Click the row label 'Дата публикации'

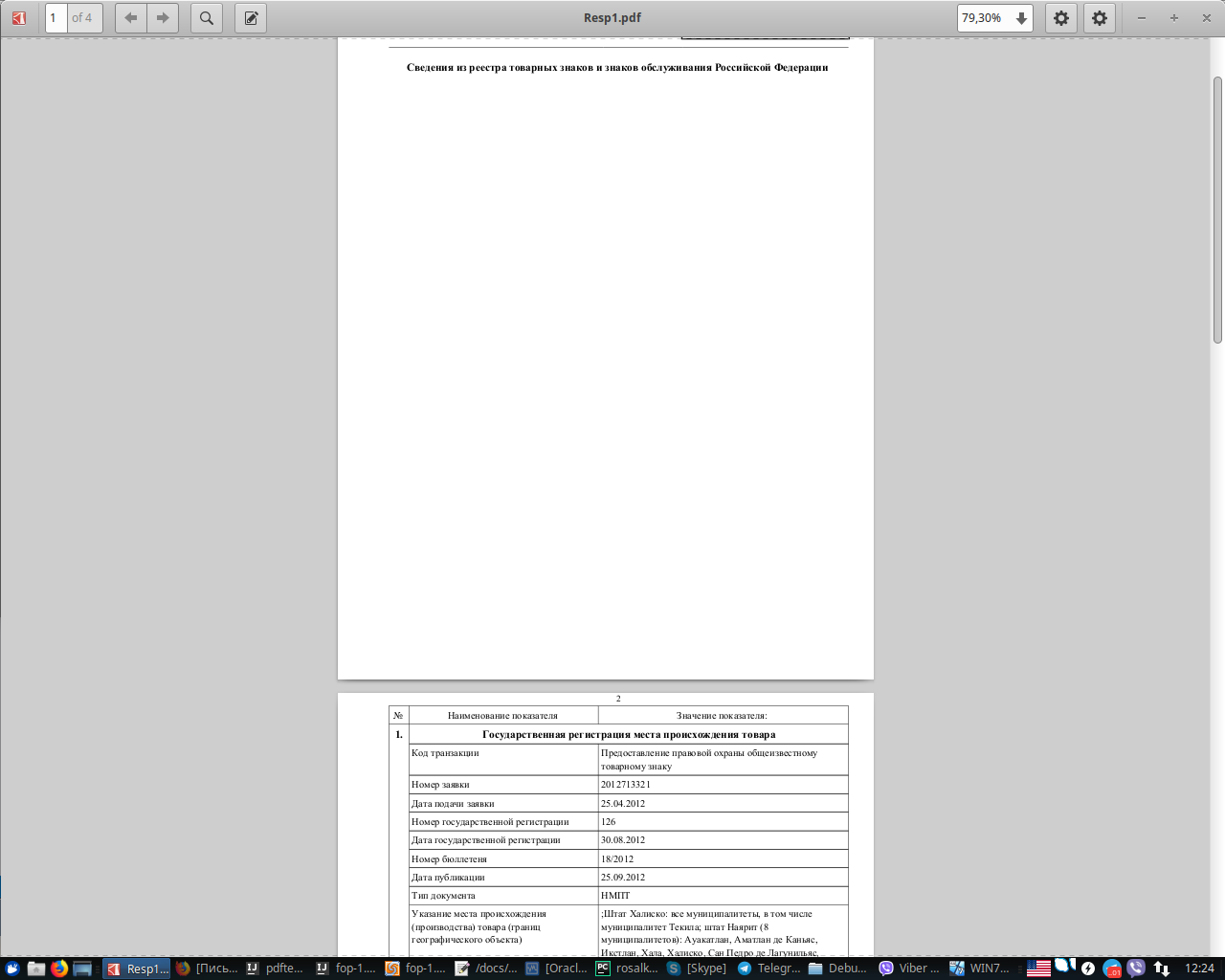click(448, 878)
